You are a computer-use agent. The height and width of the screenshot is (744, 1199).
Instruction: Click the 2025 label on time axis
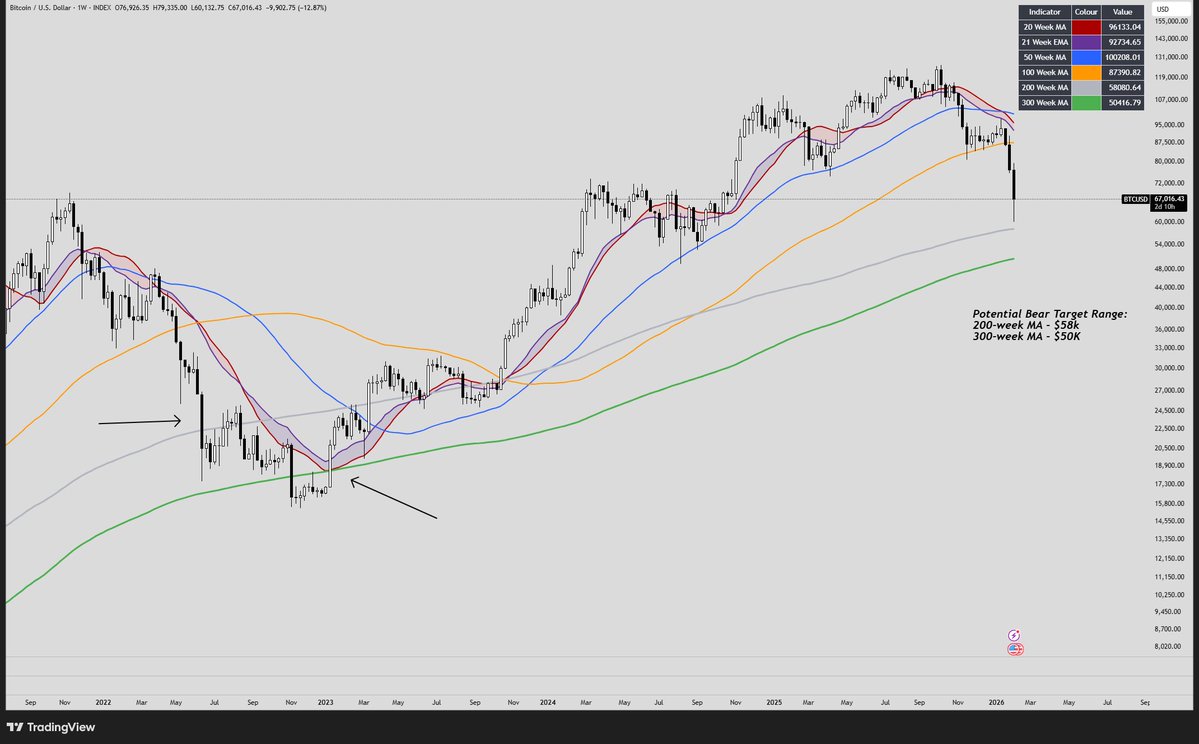[774, 702]
